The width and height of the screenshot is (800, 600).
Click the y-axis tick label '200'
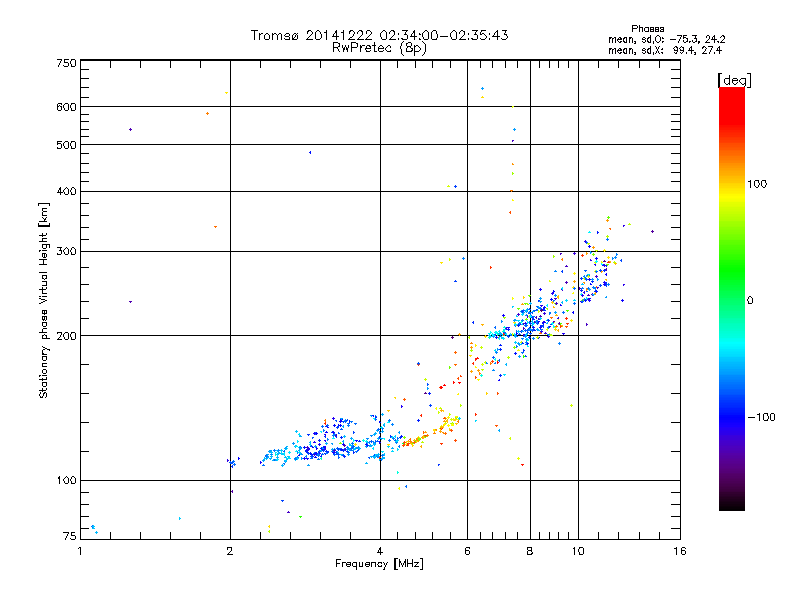[66, 336]
